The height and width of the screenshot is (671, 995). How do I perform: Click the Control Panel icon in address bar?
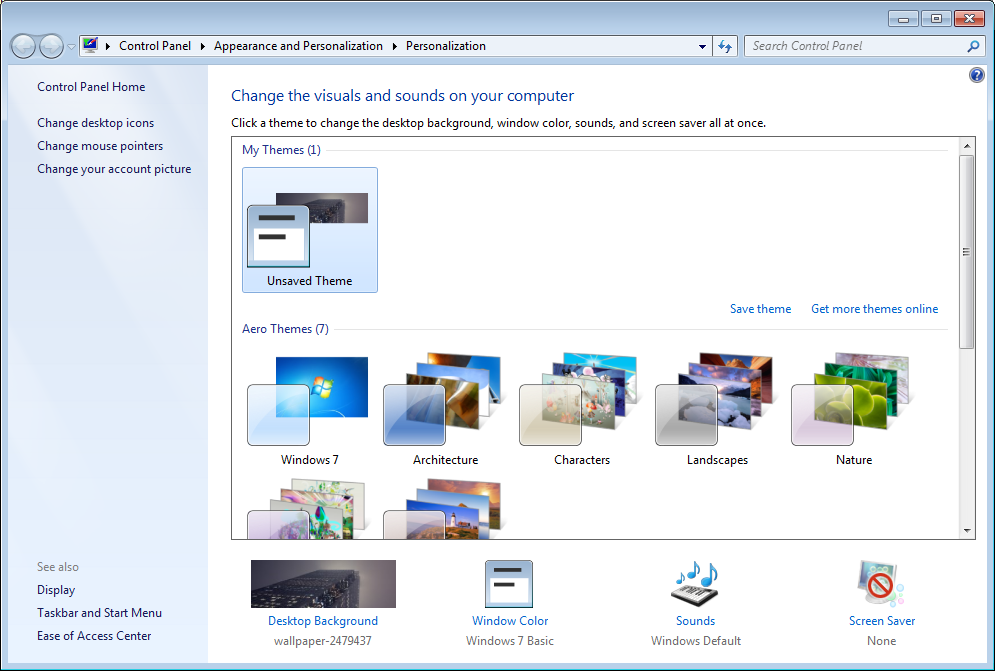click(x=90, y=46)
